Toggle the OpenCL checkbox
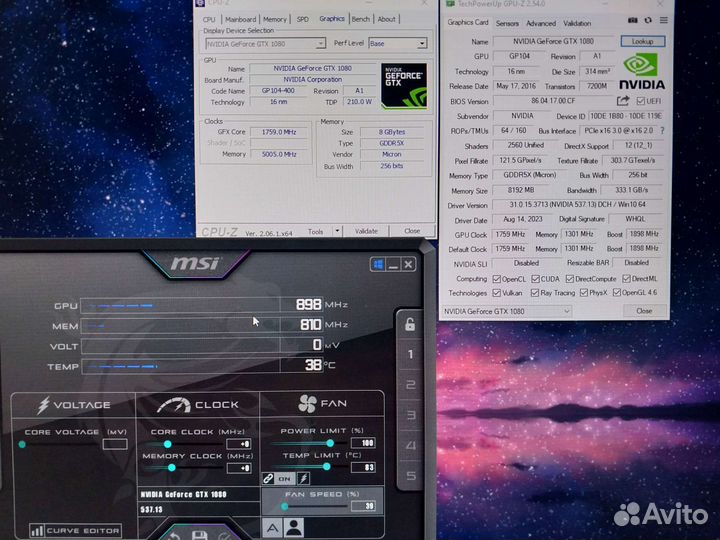 pos(496,279)
